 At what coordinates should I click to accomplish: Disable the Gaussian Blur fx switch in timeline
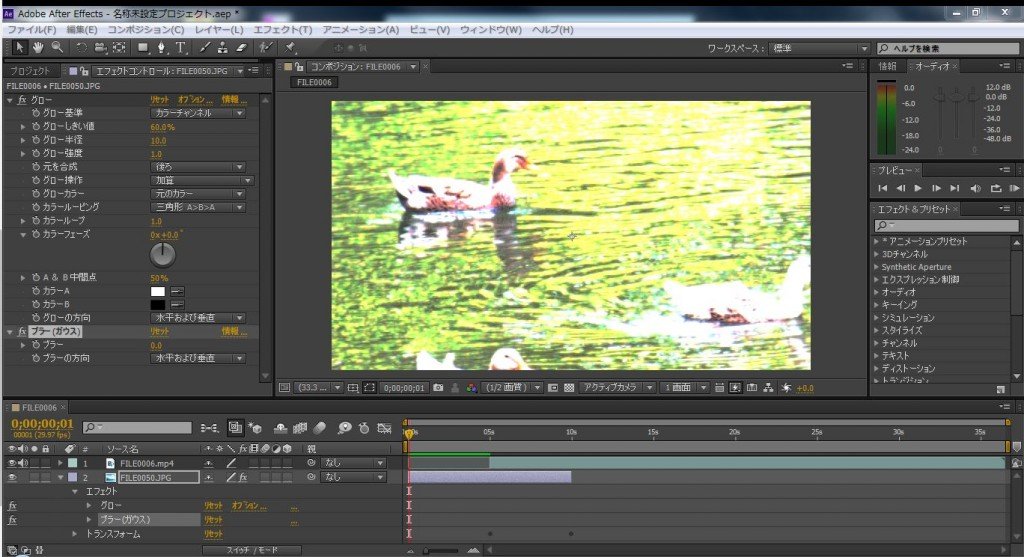tap(12, 520)
